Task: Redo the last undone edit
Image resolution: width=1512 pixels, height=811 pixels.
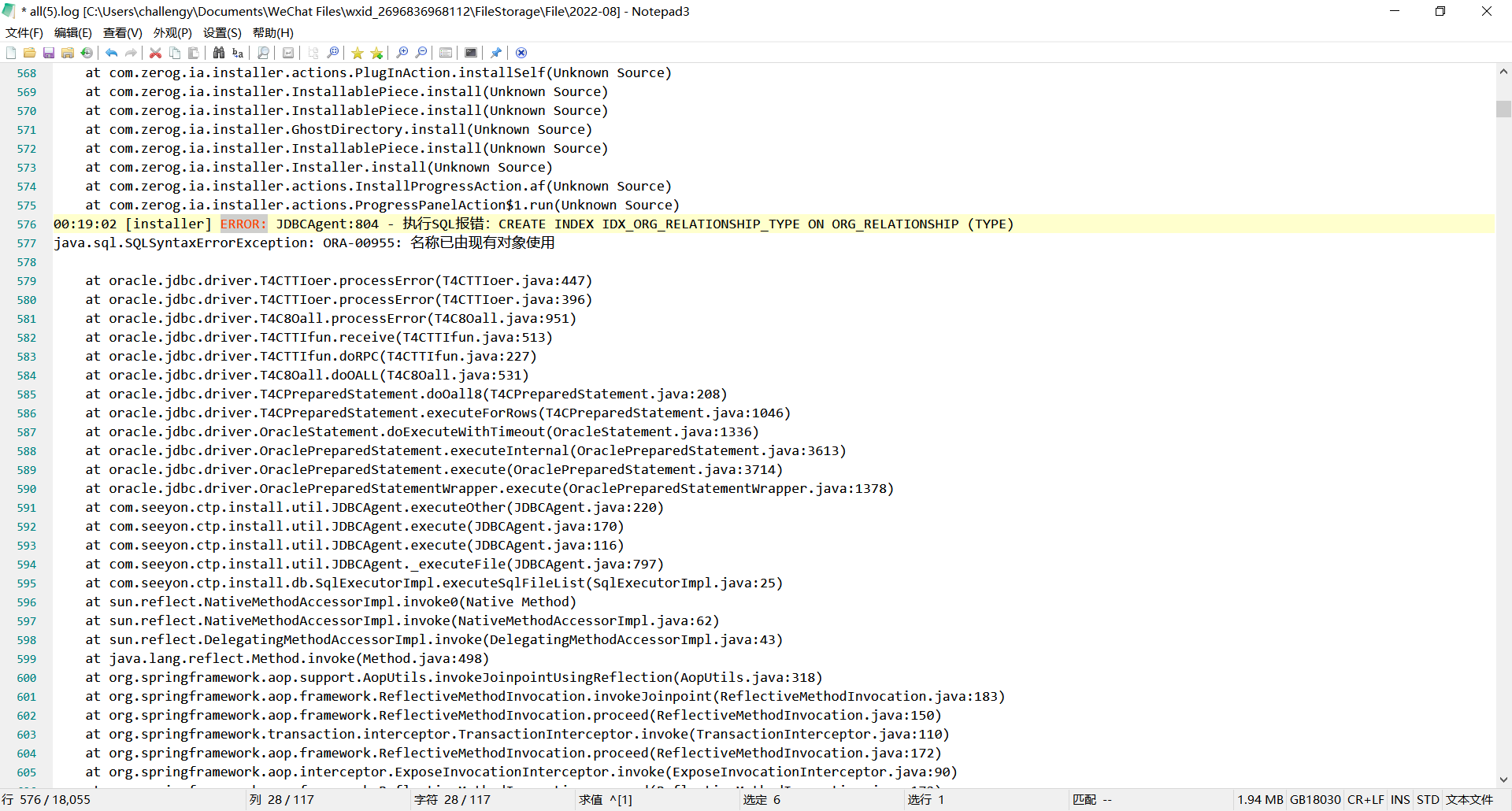Action: (131, 53)
